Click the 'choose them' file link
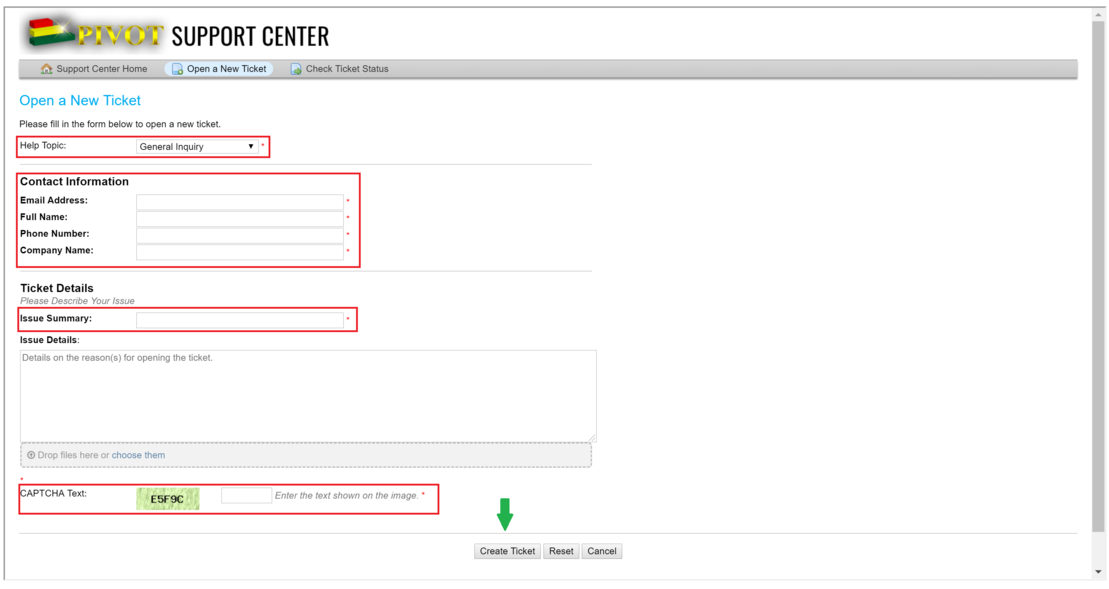1109x589 pixels. [138, 455]
